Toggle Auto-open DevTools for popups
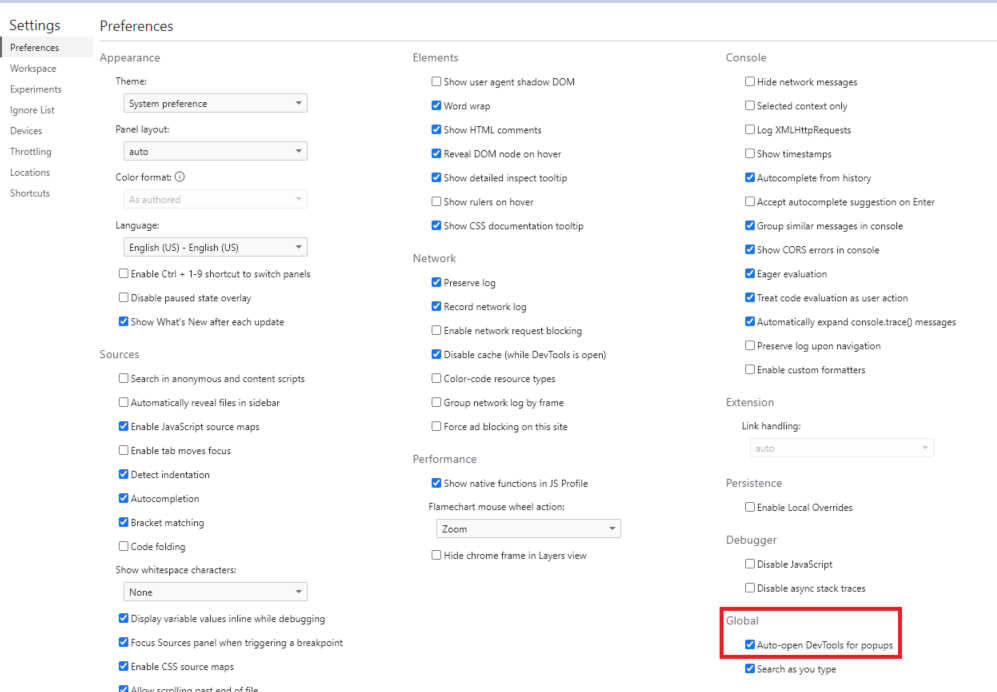This screenshot has height=692, width=997. (749, 644)
